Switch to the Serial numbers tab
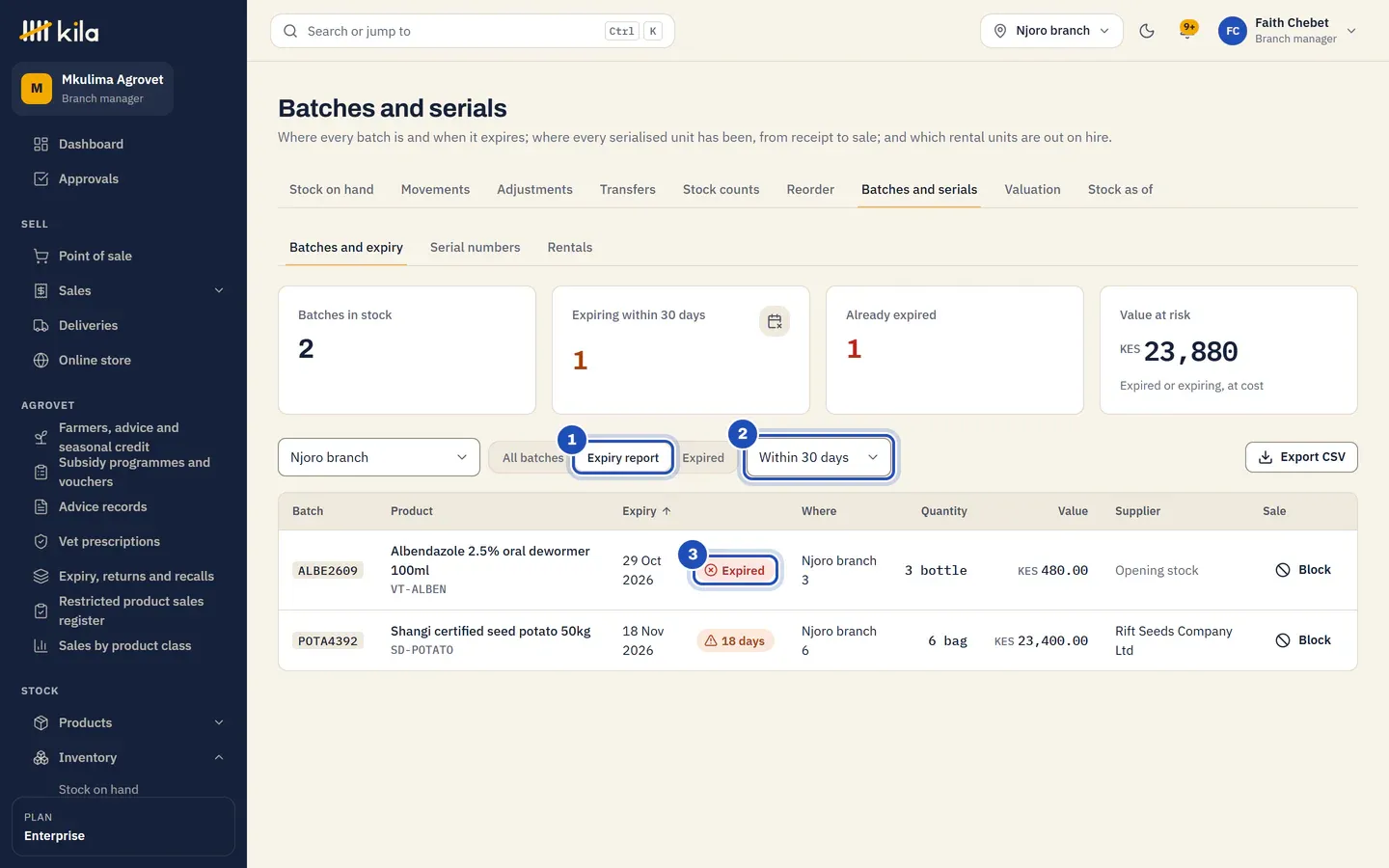Screen dimensions: 1389x868 [x=475, y=248]
